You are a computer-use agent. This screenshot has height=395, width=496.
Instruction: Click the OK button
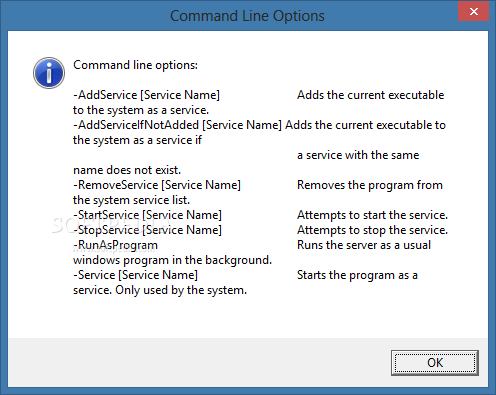435,363
